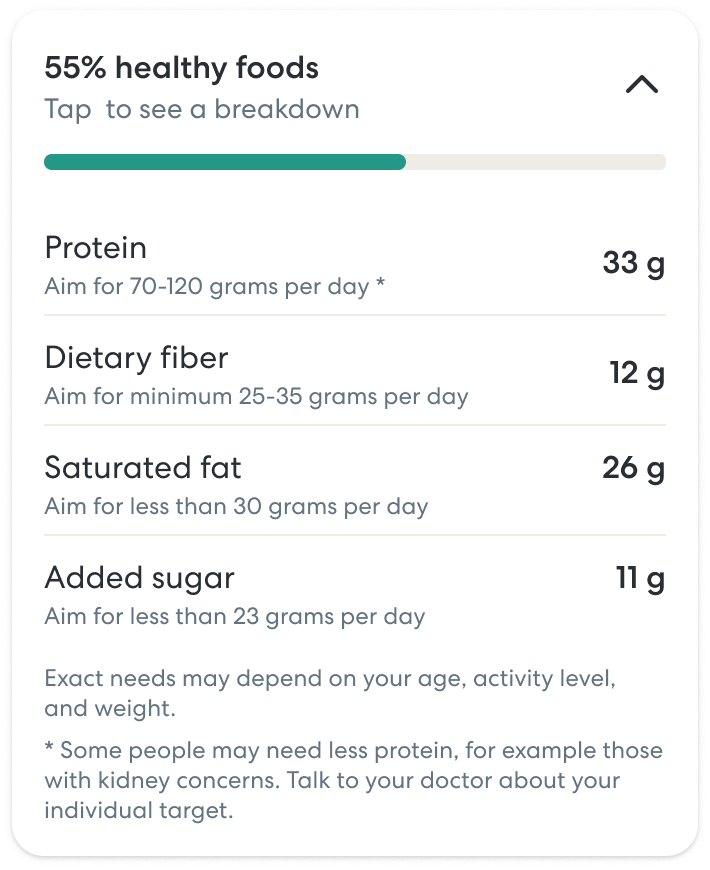710x870 pixels.
Task: Click the '55% healthy foods' heading
Action: click(x=182, y=68)
